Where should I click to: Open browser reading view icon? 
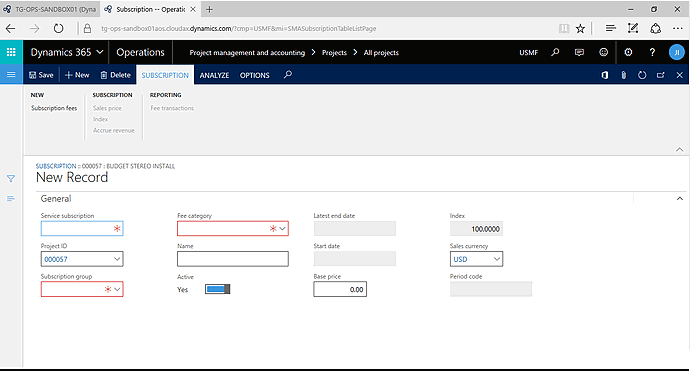tap(564, 29)
